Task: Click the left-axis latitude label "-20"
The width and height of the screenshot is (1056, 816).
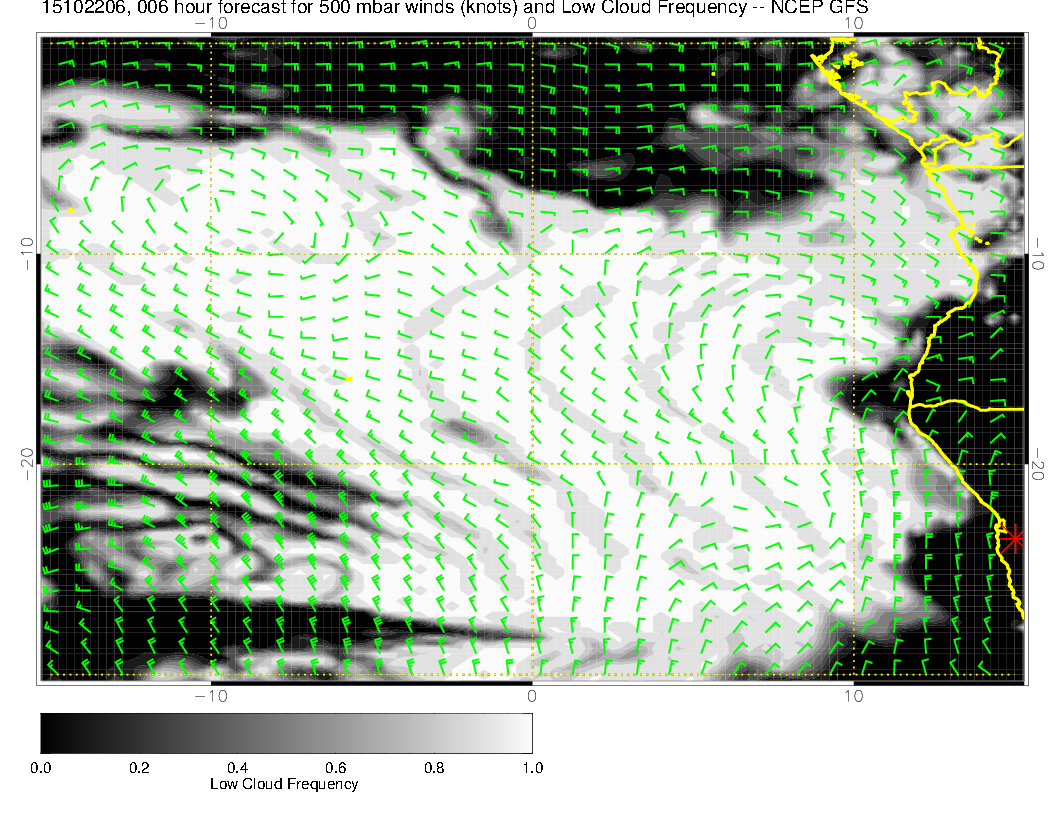Action: (x=27, y=464)
